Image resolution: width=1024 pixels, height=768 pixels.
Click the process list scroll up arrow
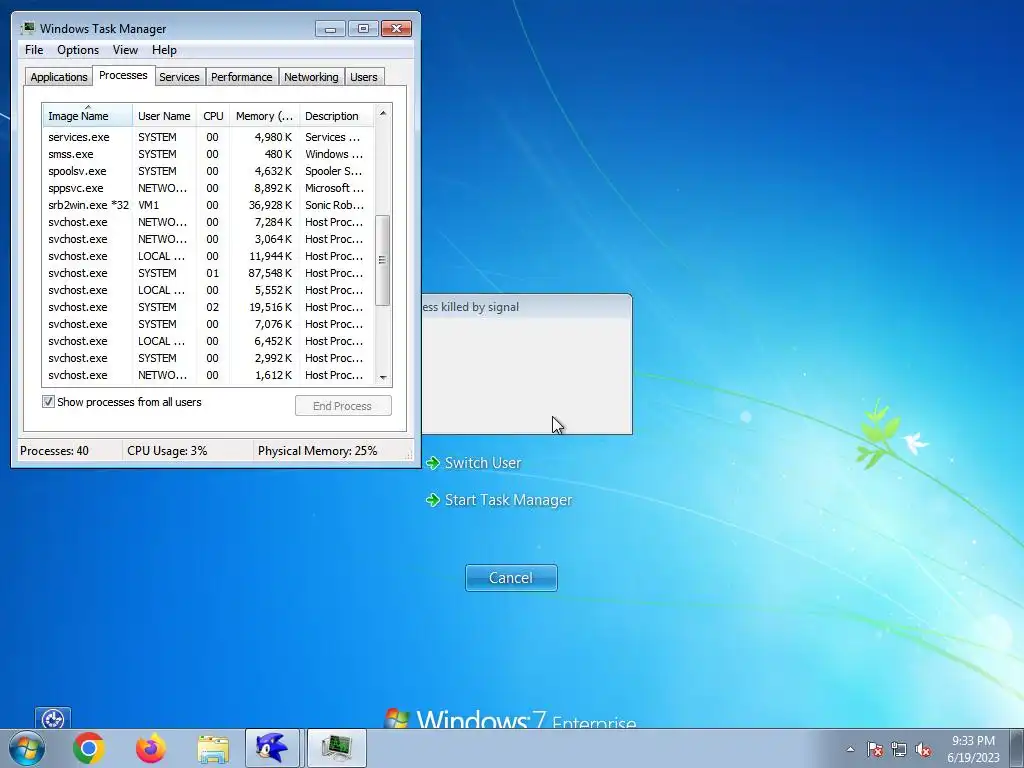383,113
